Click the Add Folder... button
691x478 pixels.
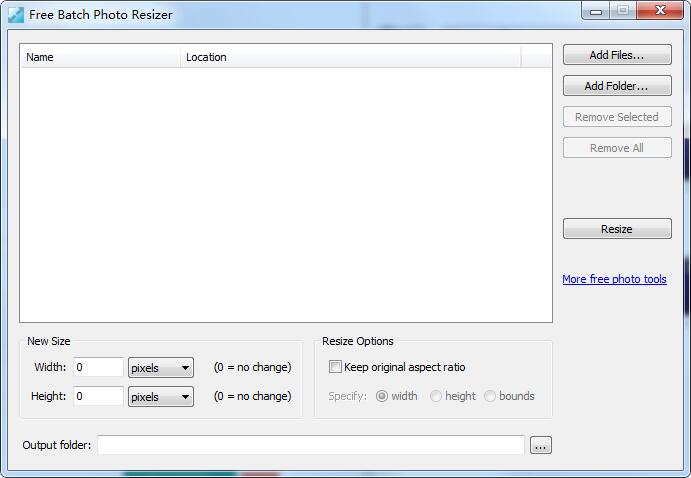[x=617, y=85]
